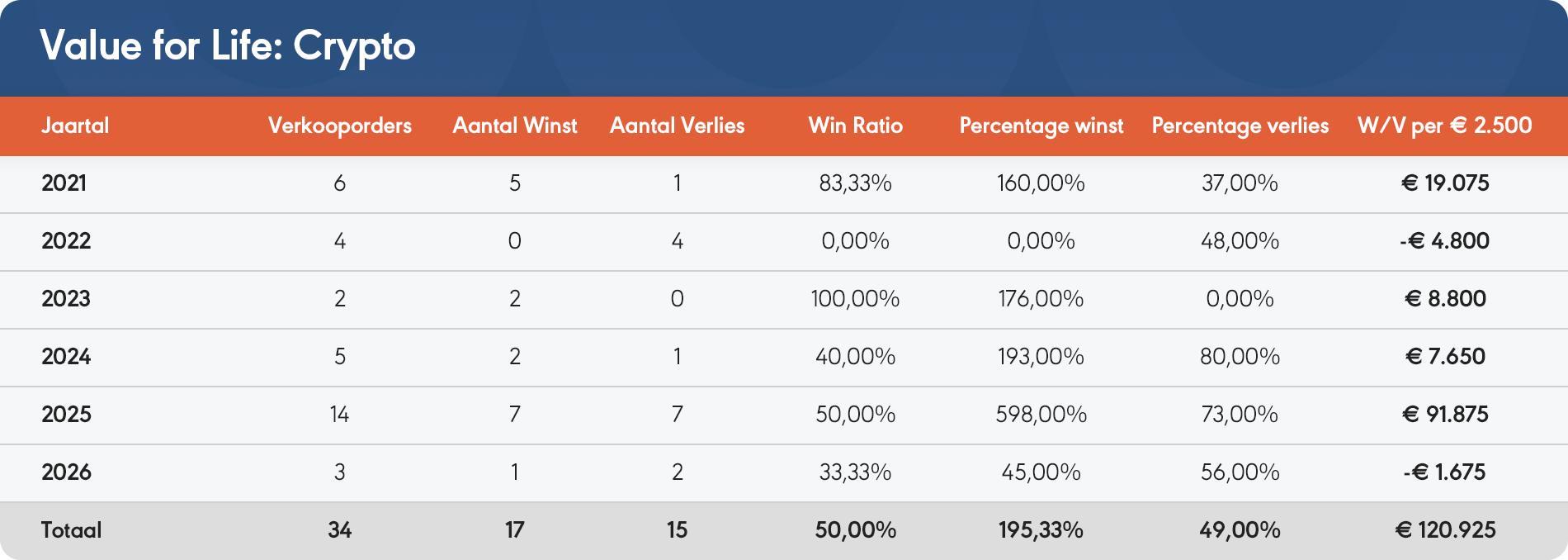The image size is (1568, 560).
Task: Click the Jaartal column header
Action: point(75,126)
